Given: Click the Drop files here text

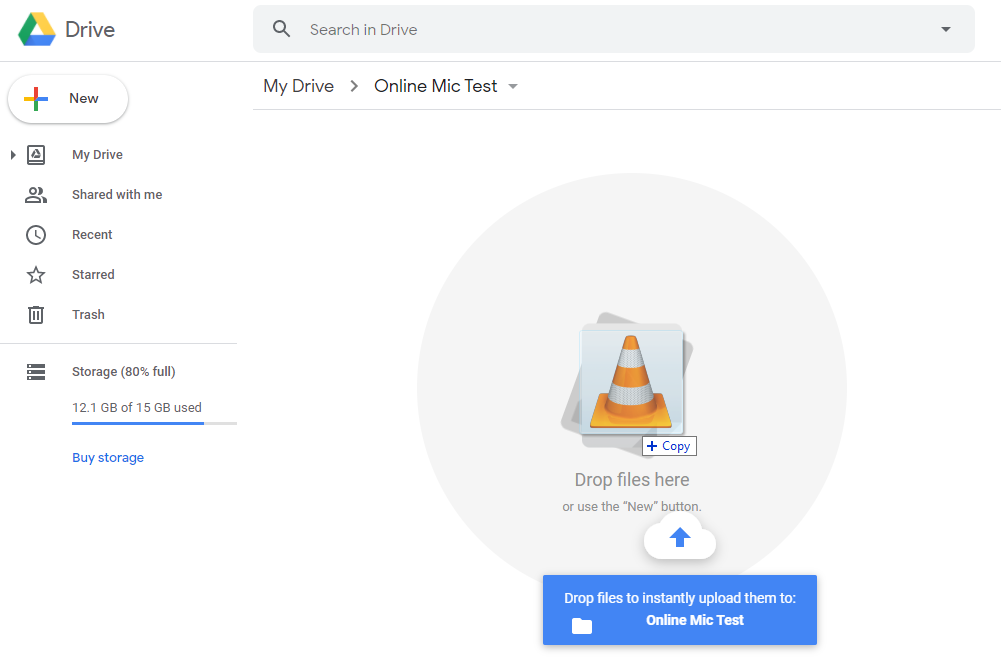Looking at the screenshot, I should 632,479.
